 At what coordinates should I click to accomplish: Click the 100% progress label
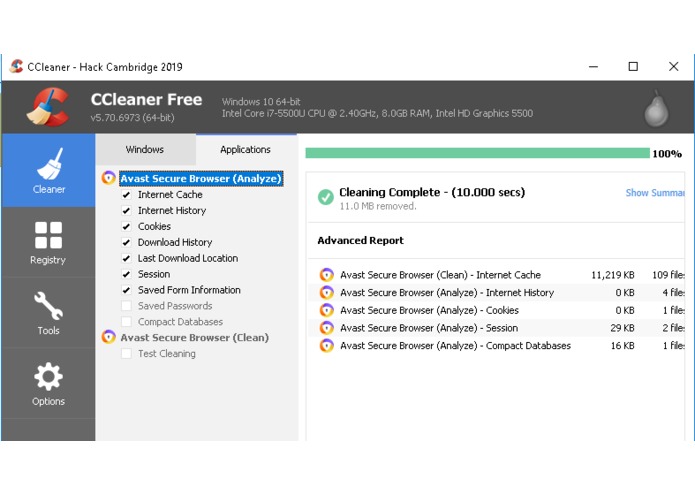coord(667,154)
